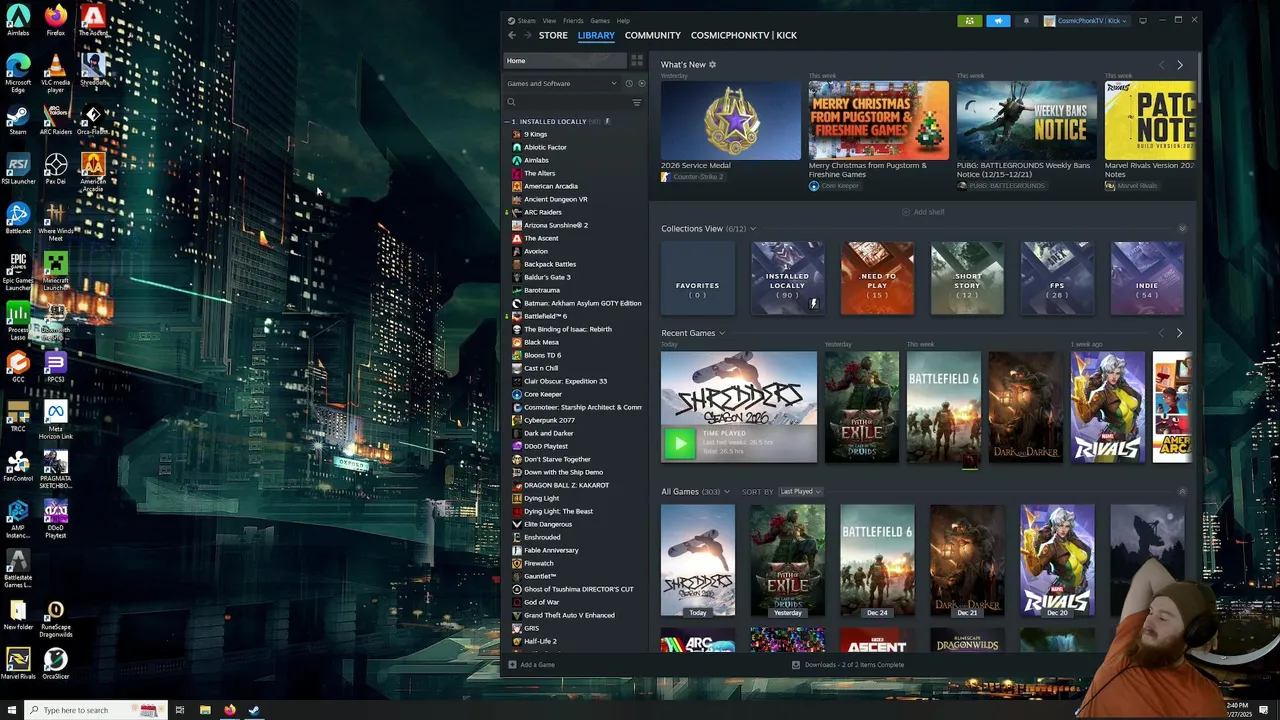
Task: Open FanControl desktop icon
Action: pos(18,465)
